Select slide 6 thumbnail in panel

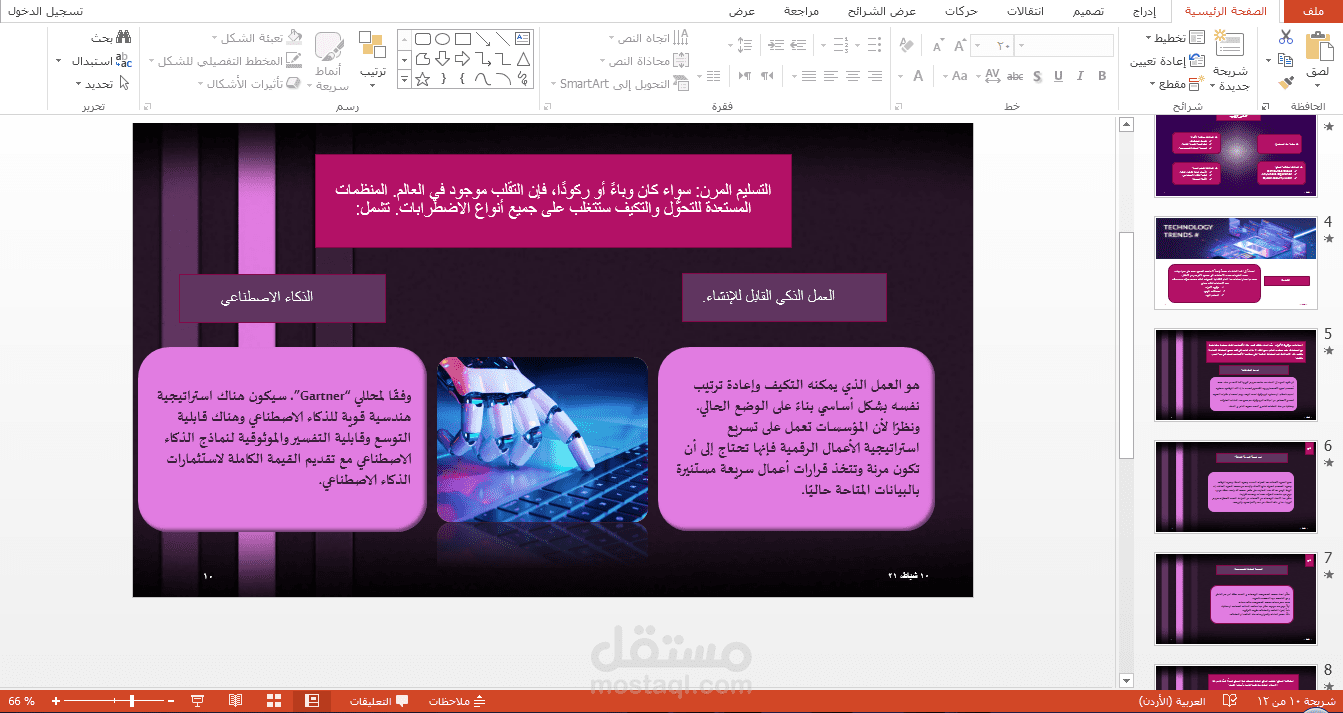(x=1236, y=487)
